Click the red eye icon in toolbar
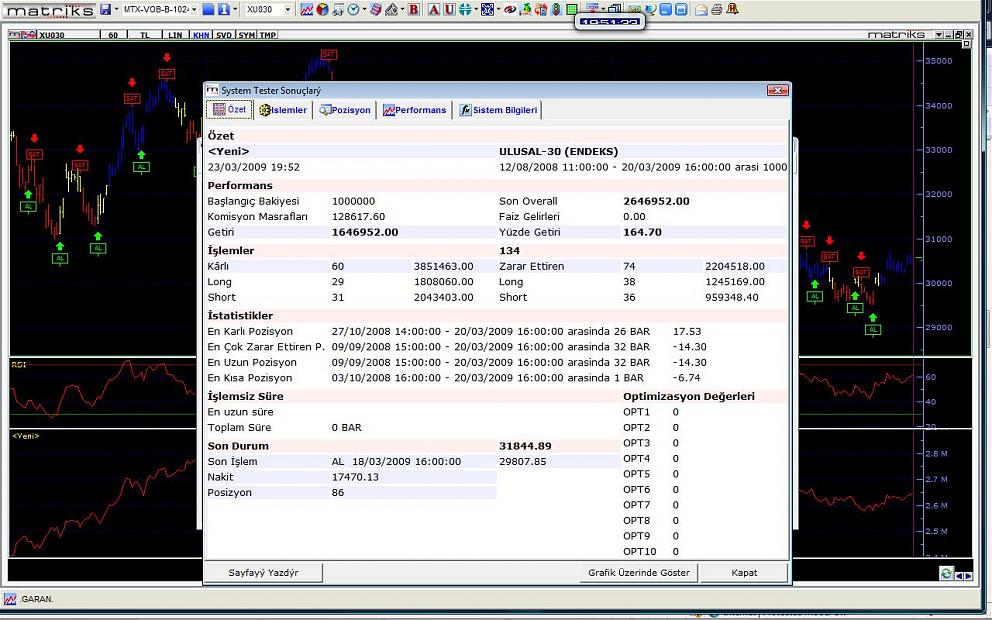The height and width of the screenshot is (620, 992). click(510, 9)
